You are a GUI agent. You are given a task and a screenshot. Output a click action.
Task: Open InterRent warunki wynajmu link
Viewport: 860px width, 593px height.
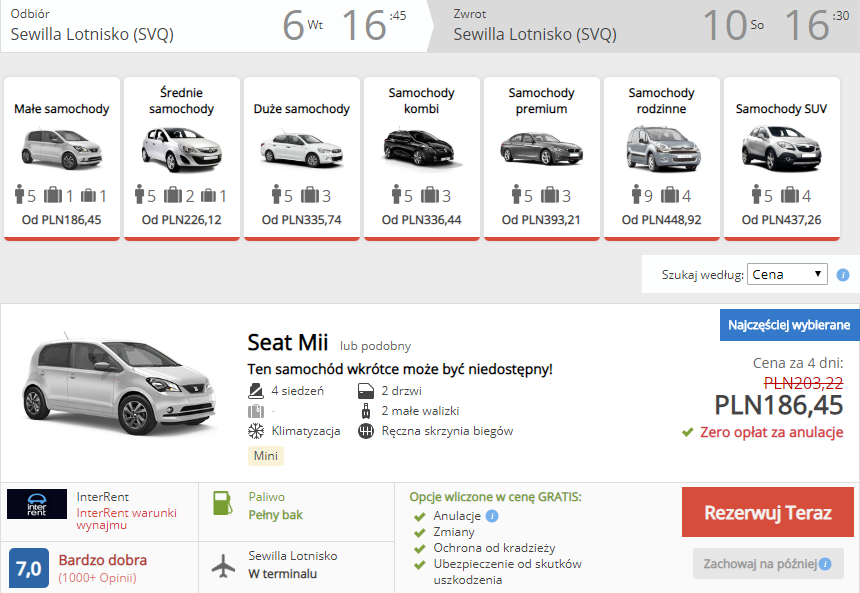click(127, 518)
